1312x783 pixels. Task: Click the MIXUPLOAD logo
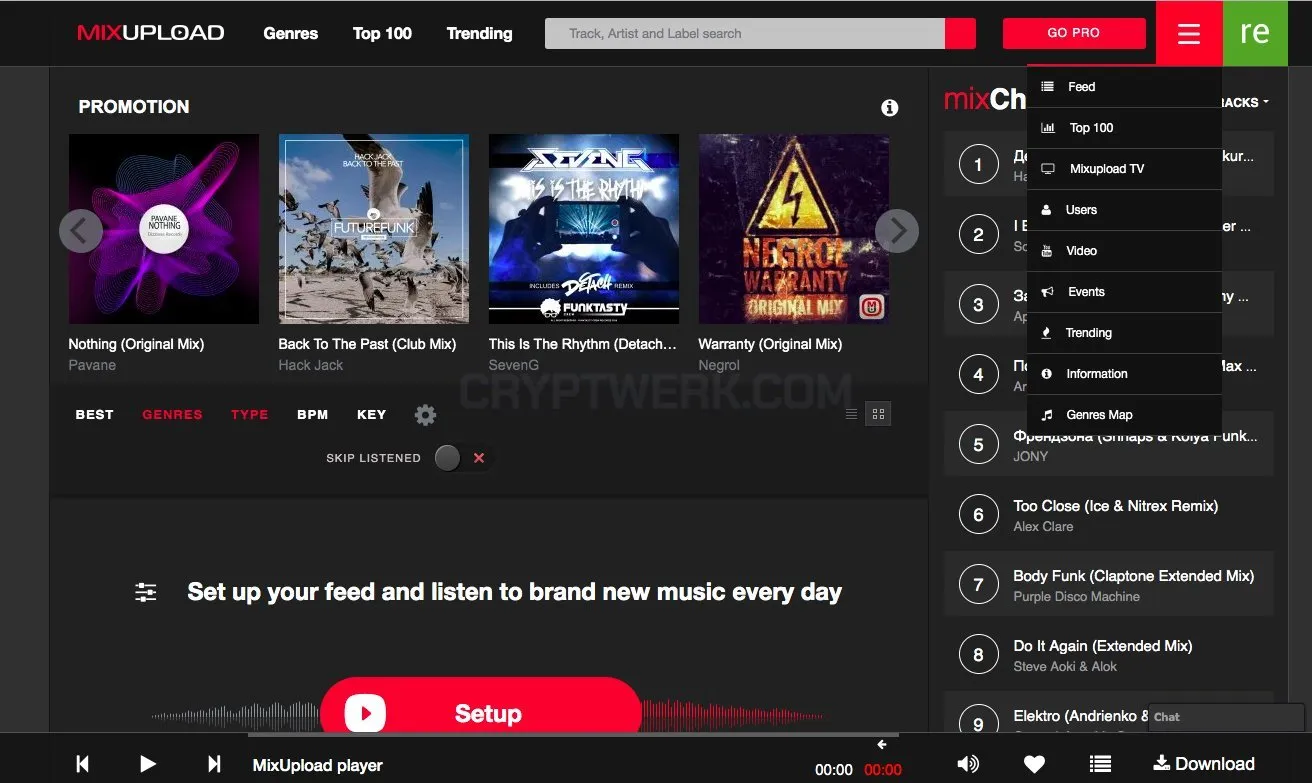[x=151, y=33]
